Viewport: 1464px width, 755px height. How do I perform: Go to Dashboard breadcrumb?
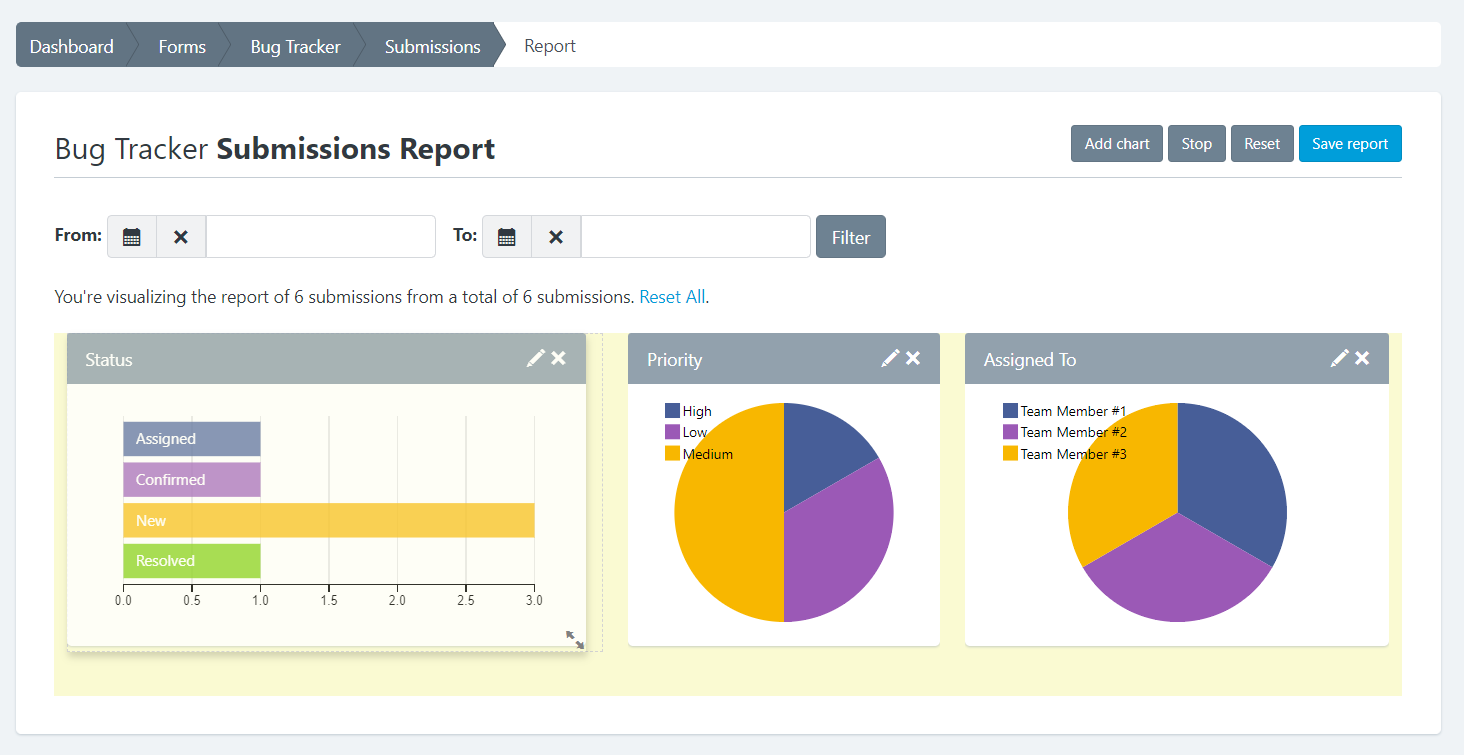point(71,46)
